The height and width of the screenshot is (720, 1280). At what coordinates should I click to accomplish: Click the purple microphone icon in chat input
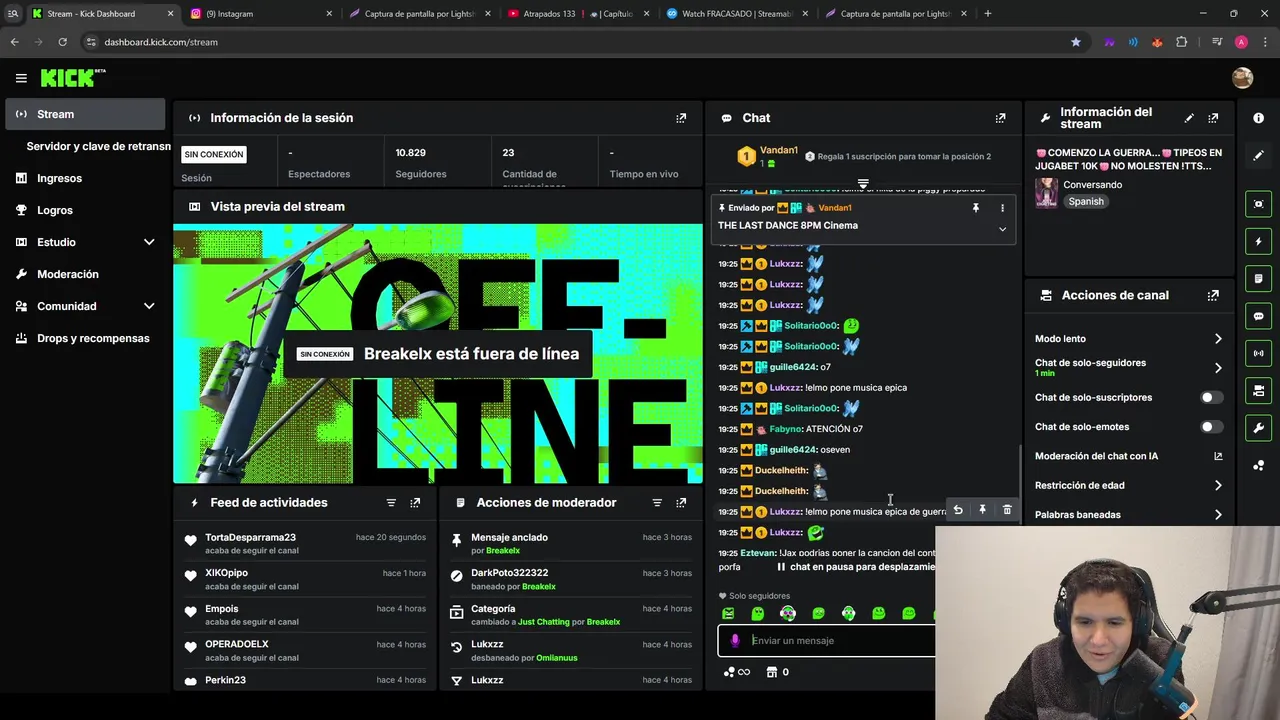[x=735, y=641]
